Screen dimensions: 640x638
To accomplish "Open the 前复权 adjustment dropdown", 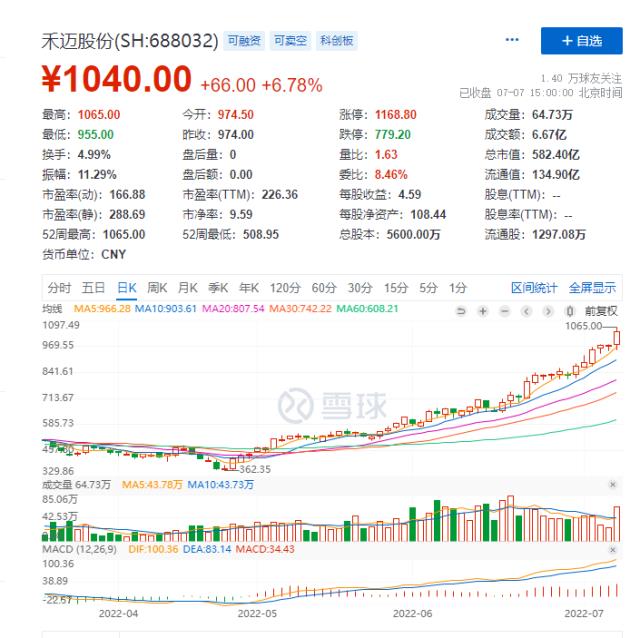I will (602, 311).
